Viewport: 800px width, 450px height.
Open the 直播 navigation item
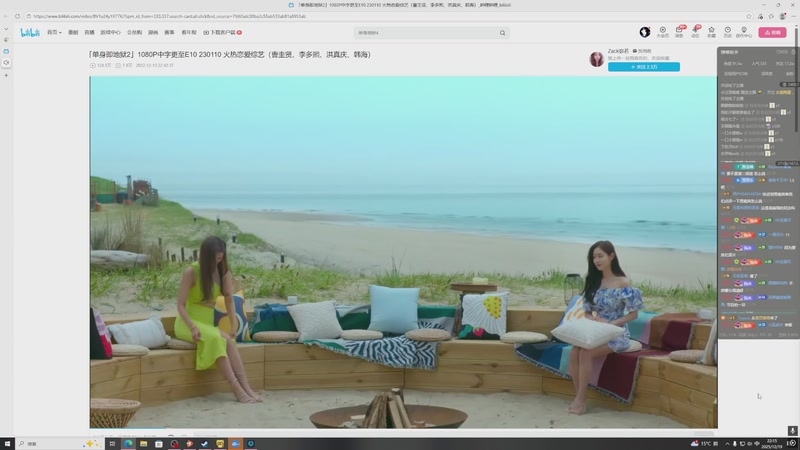point(89,32)
